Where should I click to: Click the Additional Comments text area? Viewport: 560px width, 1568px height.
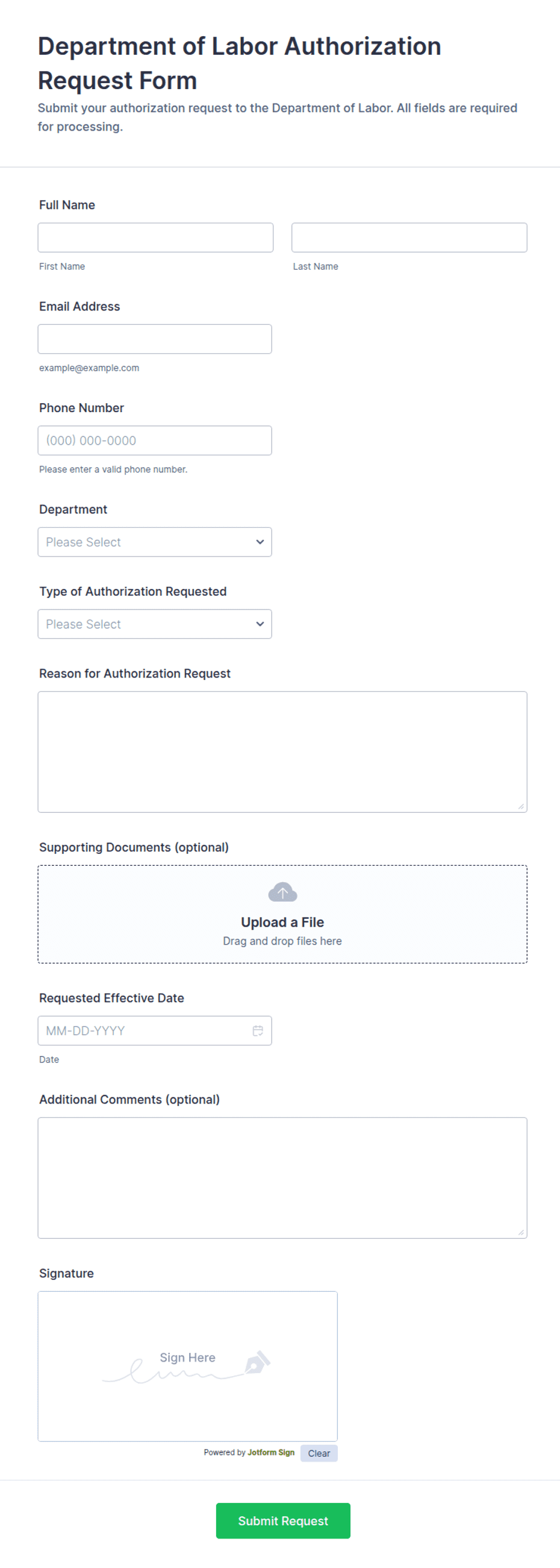[x=282, y=1178]
